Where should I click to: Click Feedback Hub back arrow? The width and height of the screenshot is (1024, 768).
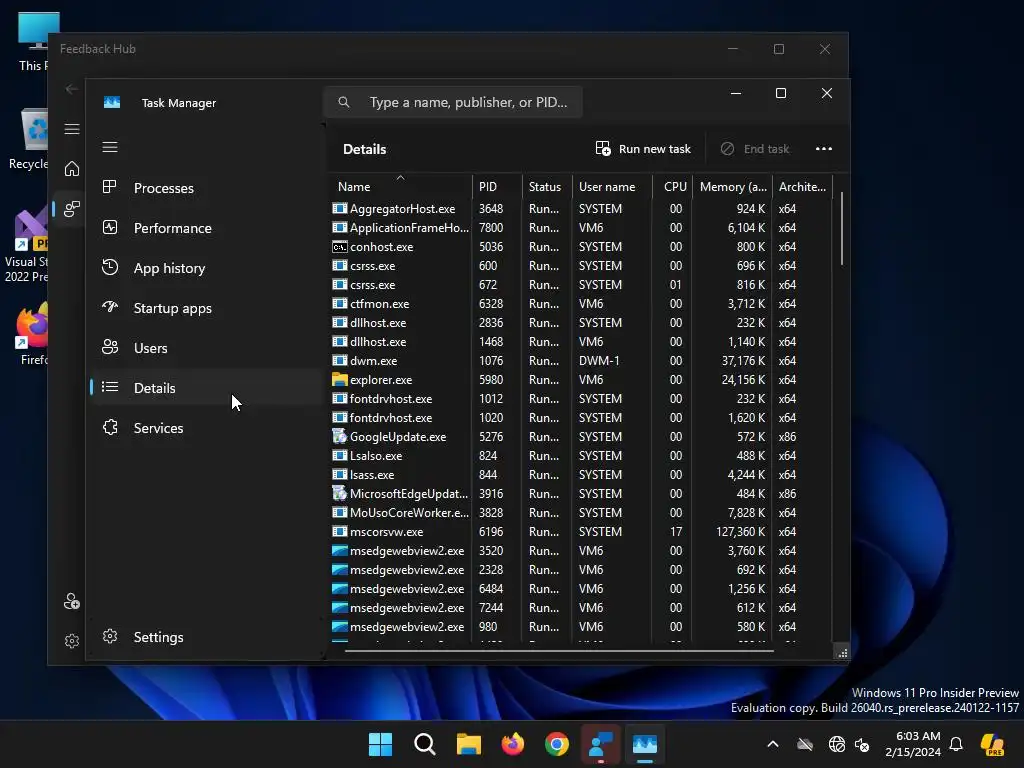pos(71,89)
